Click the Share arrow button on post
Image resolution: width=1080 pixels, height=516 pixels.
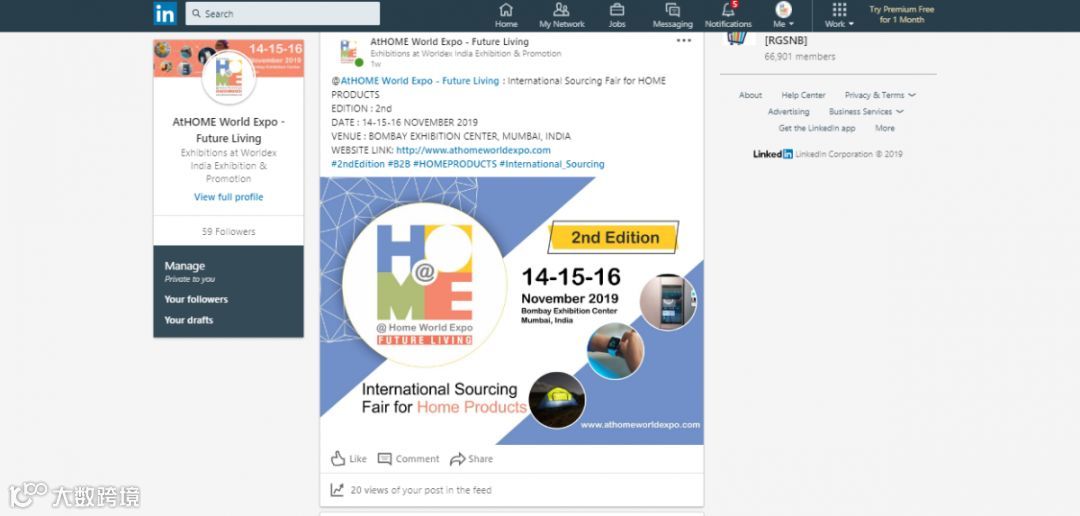471,459
